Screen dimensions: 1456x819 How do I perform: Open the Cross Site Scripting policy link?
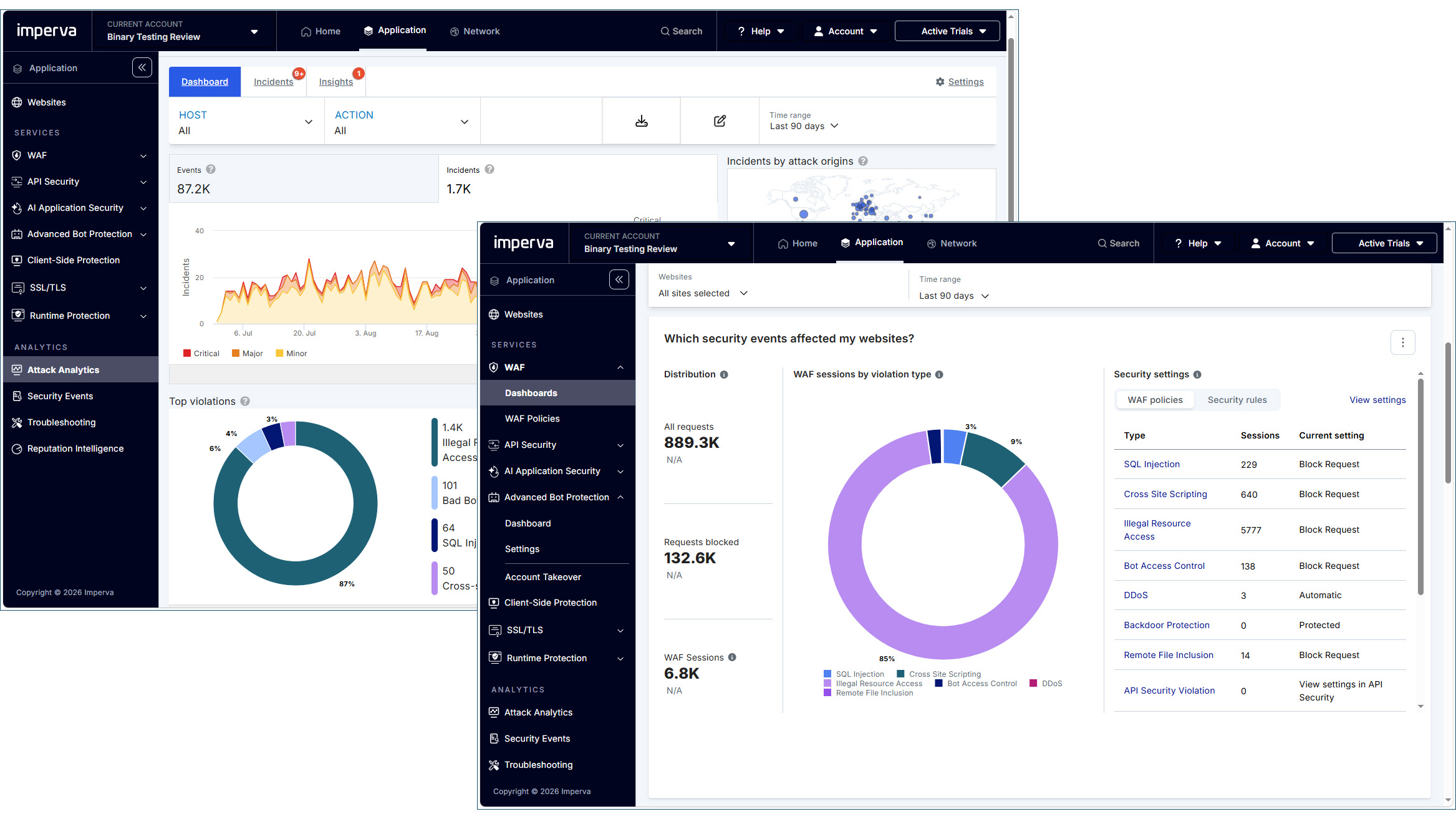pyautogui.click(x=1165, y=494)
